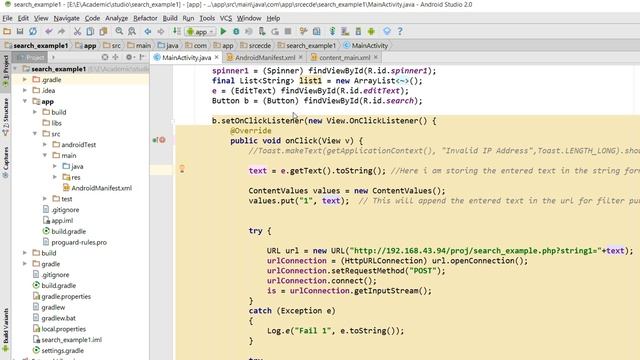Click the Attach debugger icon

click(262, 31)
